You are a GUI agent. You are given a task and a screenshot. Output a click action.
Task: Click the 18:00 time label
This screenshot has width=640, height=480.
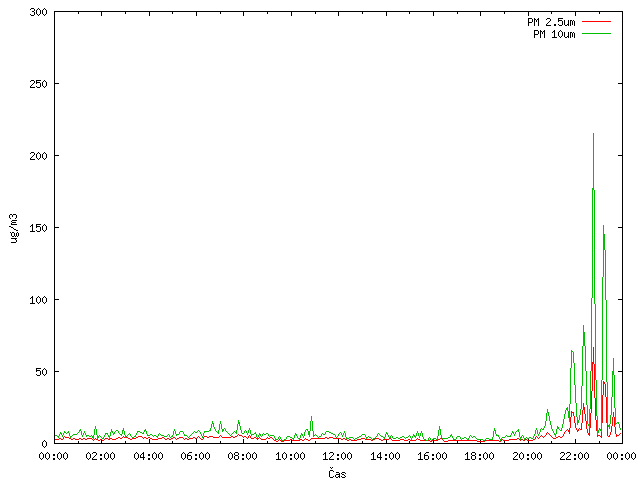click(480, 456)
